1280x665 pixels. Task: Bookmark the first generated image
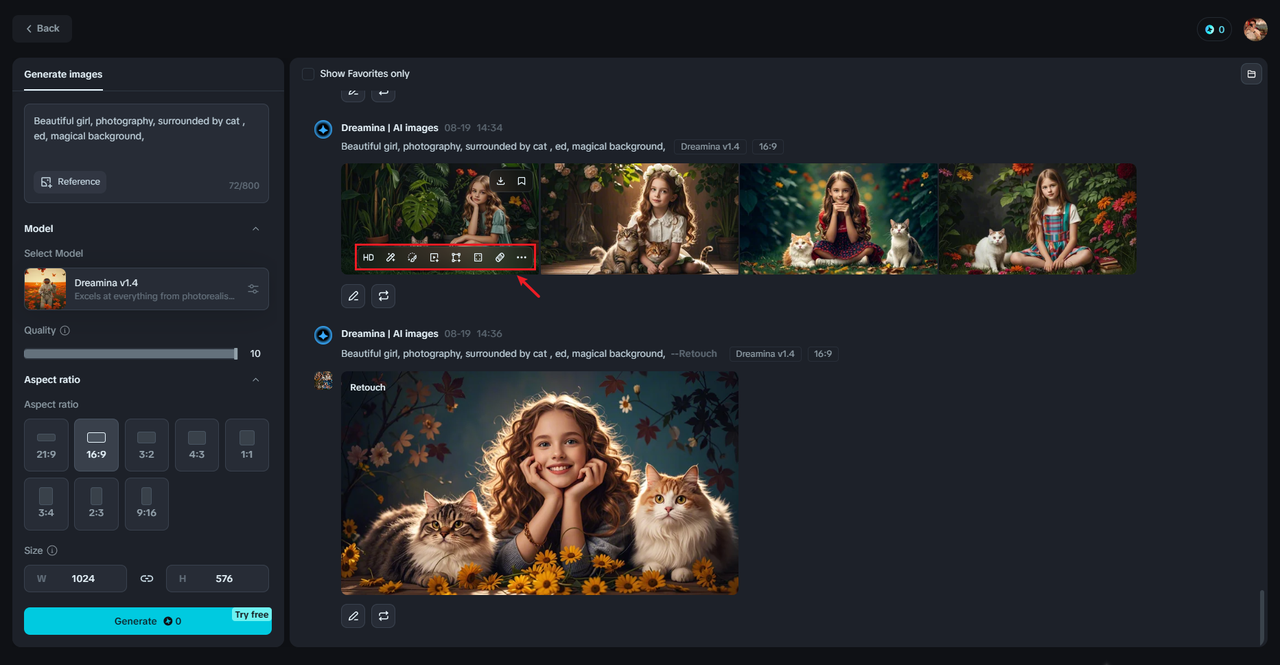[522, 181]
